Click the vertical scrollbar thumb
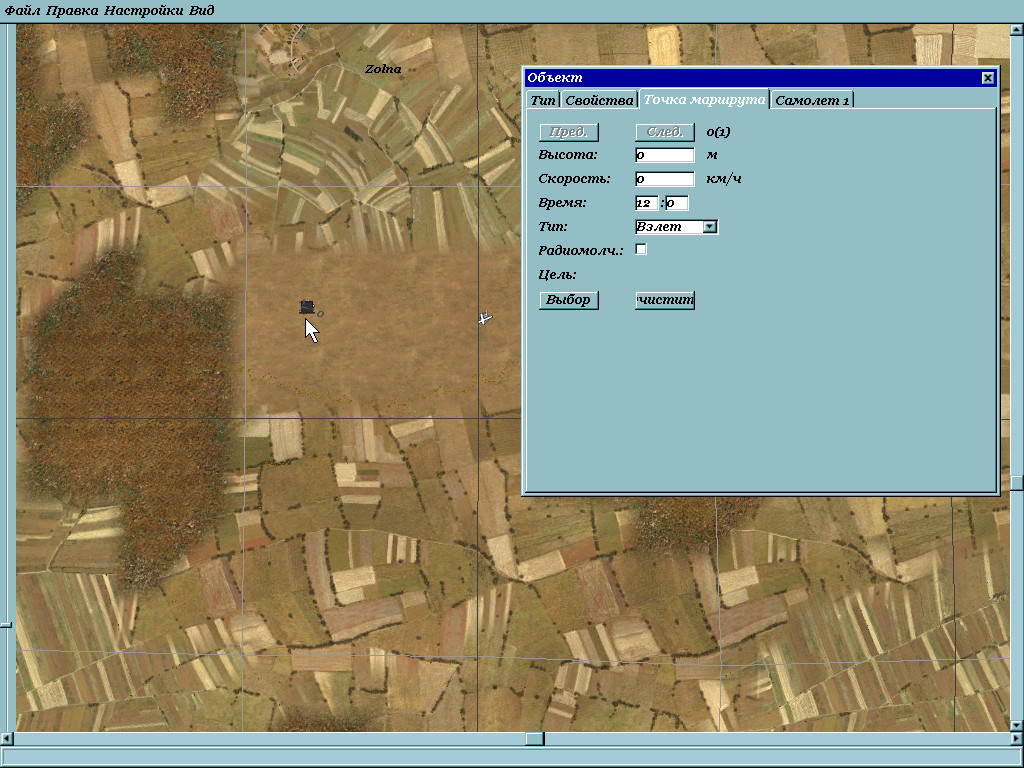This screenshot has width=1024, height=768. point(1016,483)
